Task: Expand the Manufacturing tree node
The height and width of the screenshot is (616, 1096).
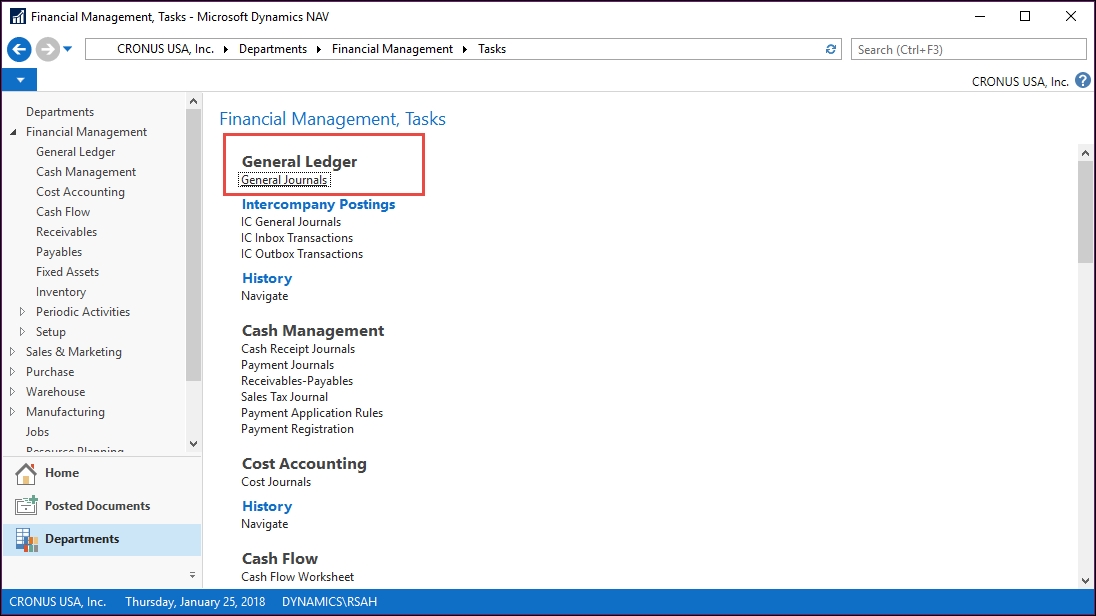Action: point(13,412)
